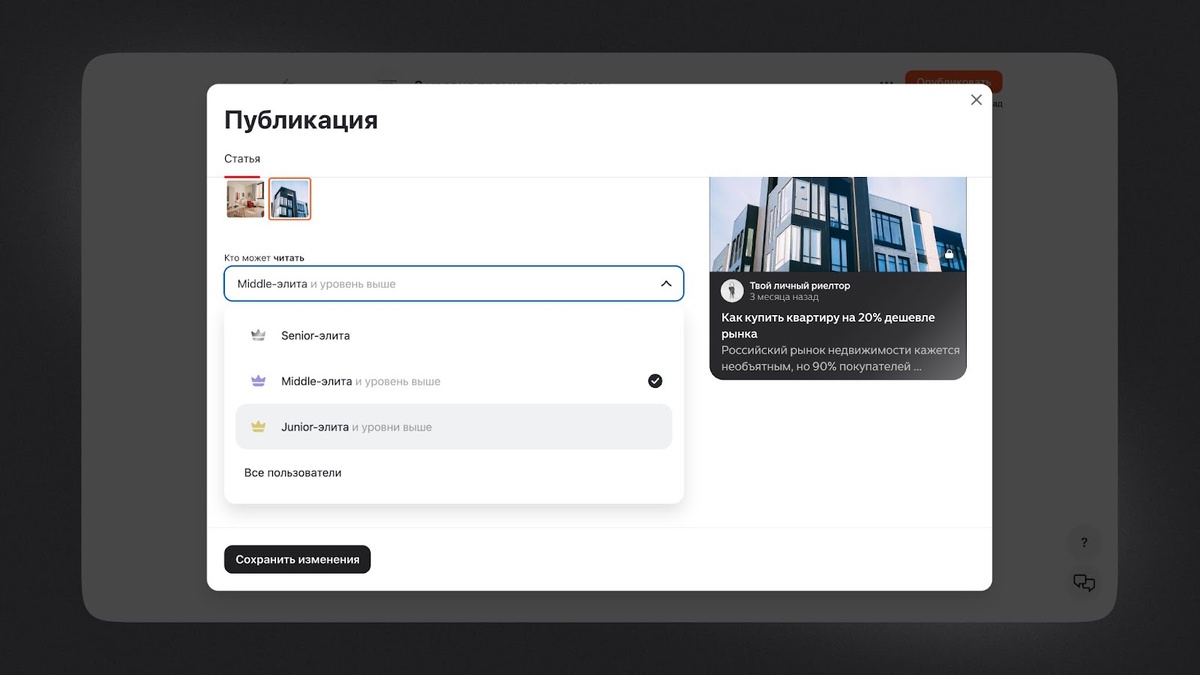Click the dropdown chevron arrow
This screenshot has height=675, width=1200.
(x=666, y=284)
